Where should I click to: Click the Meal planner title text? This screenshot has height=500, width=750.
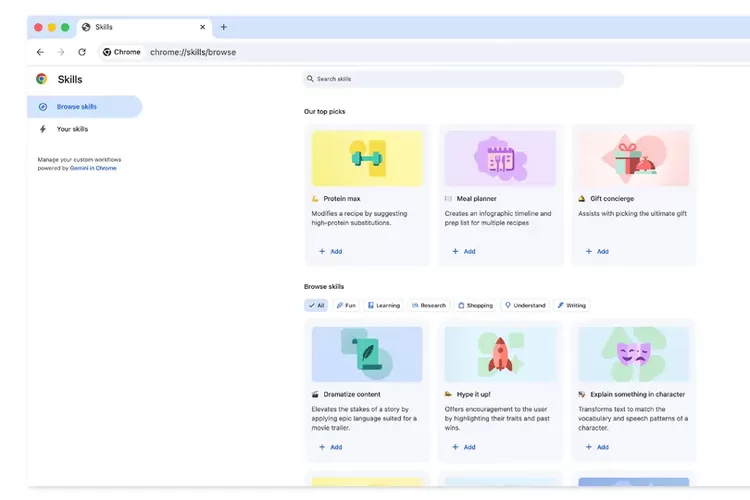coord(476,199)
